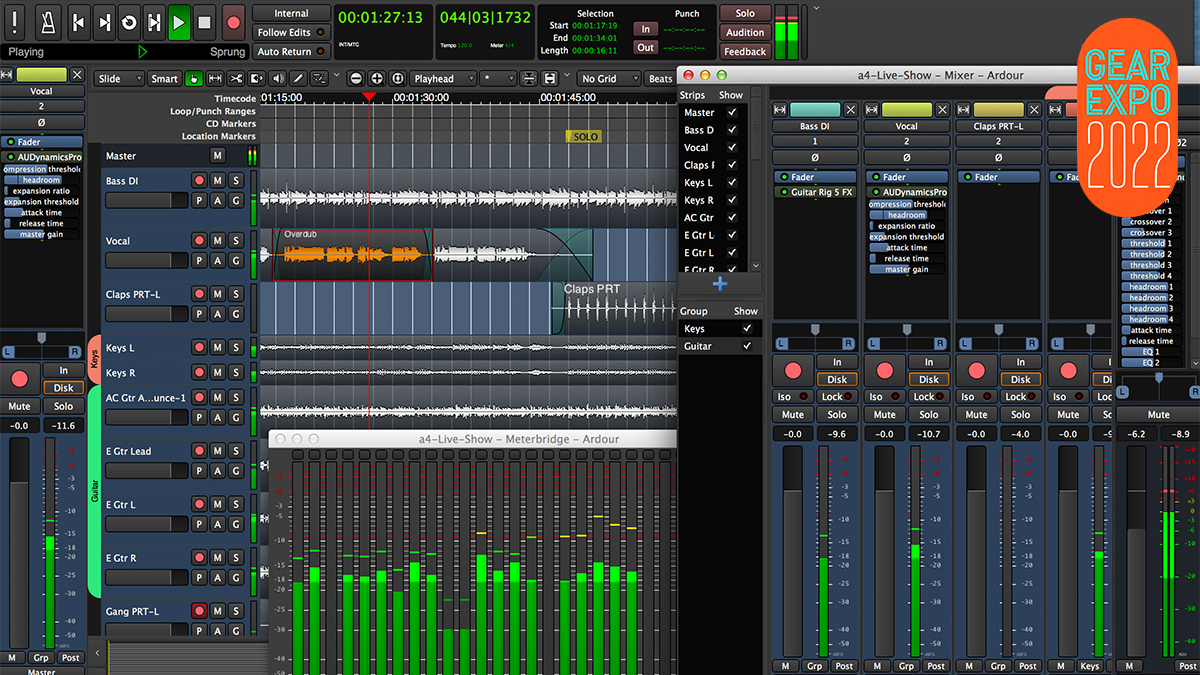
Task: Click the Punch In button
Action: (x=646, y=29)
